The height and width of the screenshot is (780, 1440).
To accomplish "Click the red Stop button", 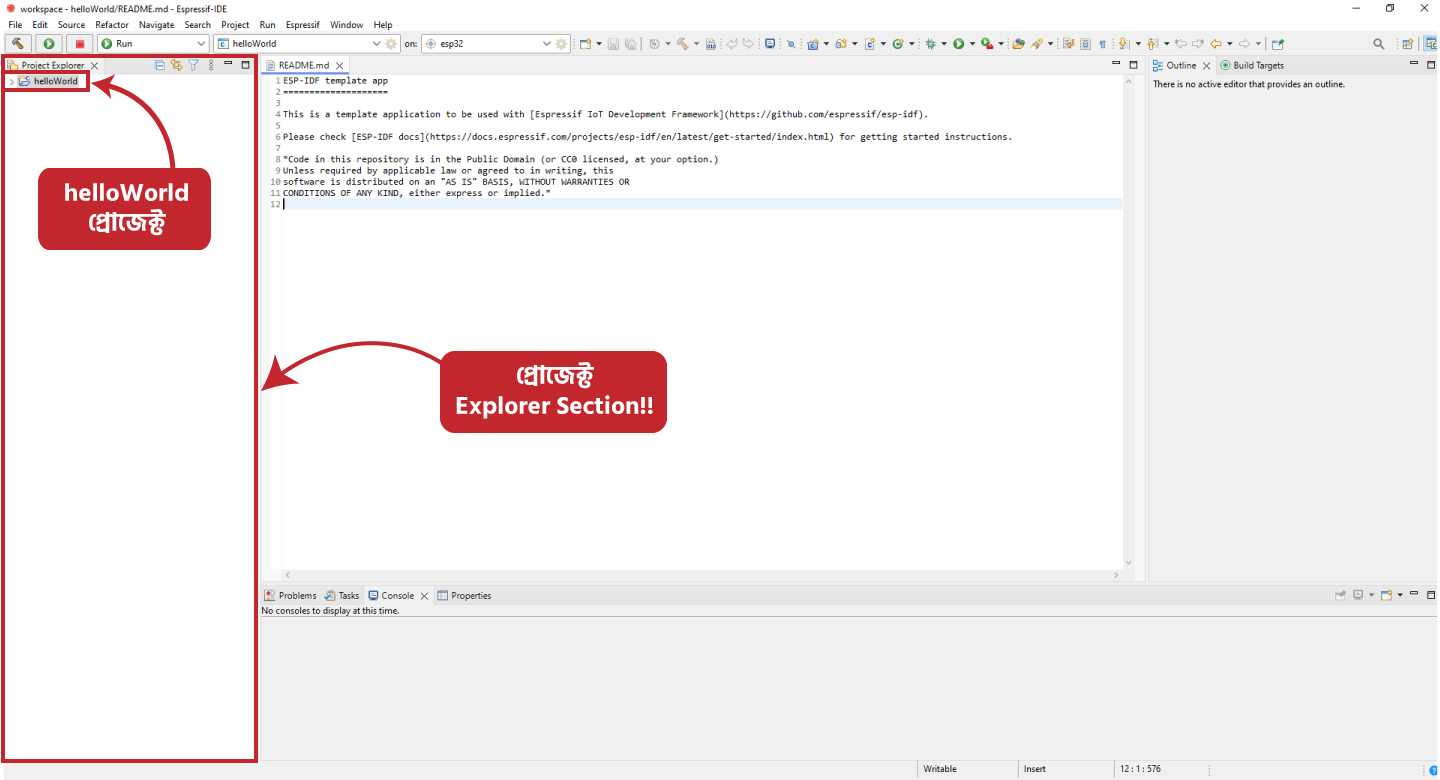I will click(79, 44).
